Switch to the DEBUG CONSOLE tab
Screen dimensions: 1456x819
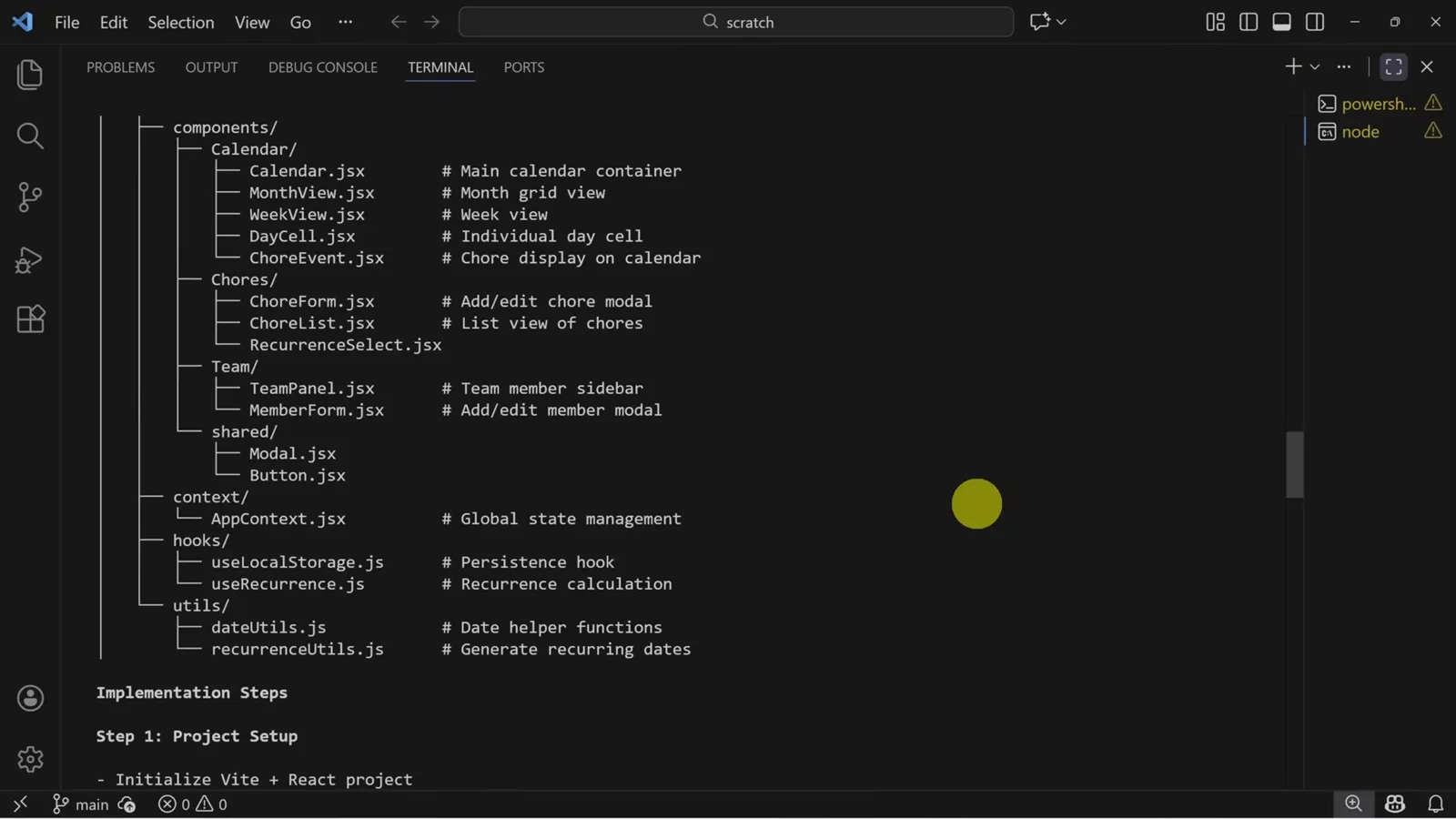click(x=323, y=67)
